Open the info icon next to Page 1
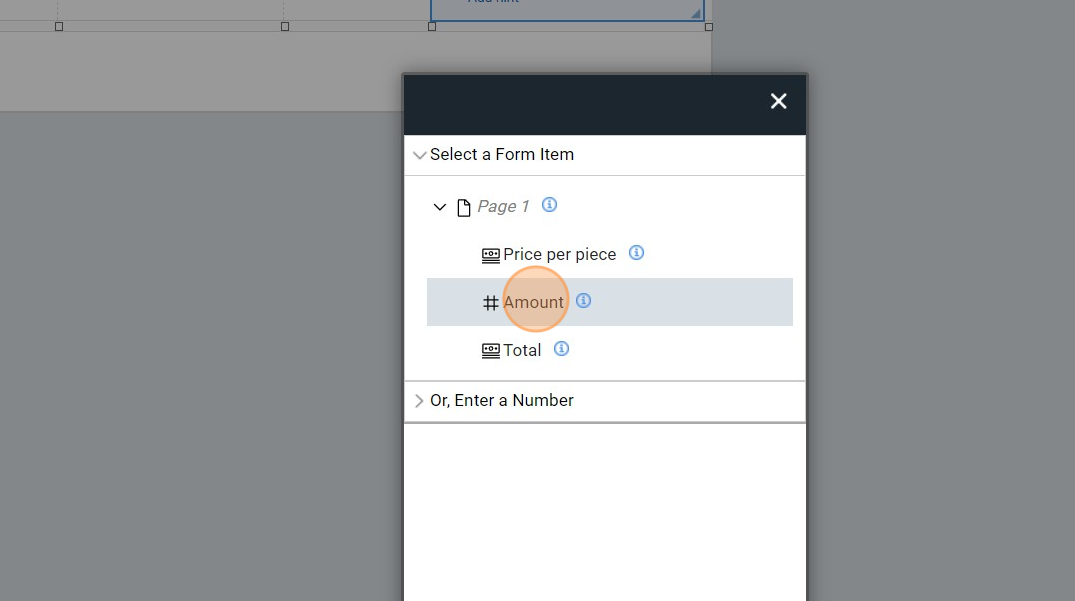 point(549,205)
